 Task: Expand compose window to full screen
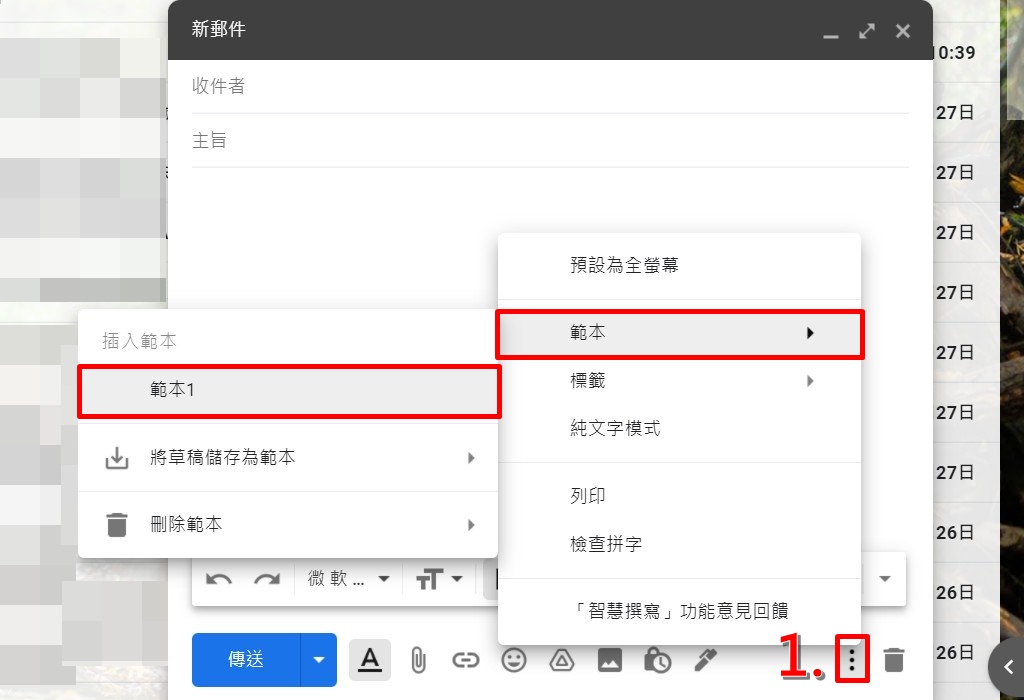[867, 31]
